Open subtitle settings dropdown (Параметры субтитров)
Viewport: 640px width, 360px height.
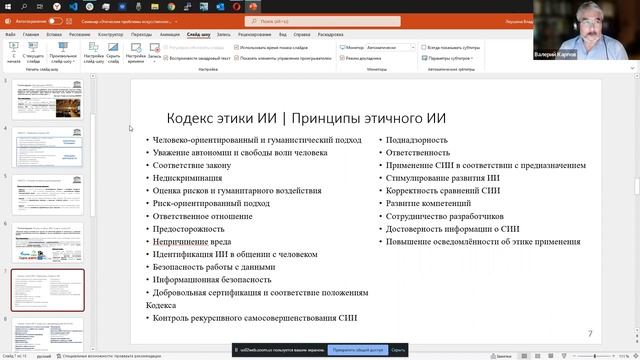coord(447,58)
